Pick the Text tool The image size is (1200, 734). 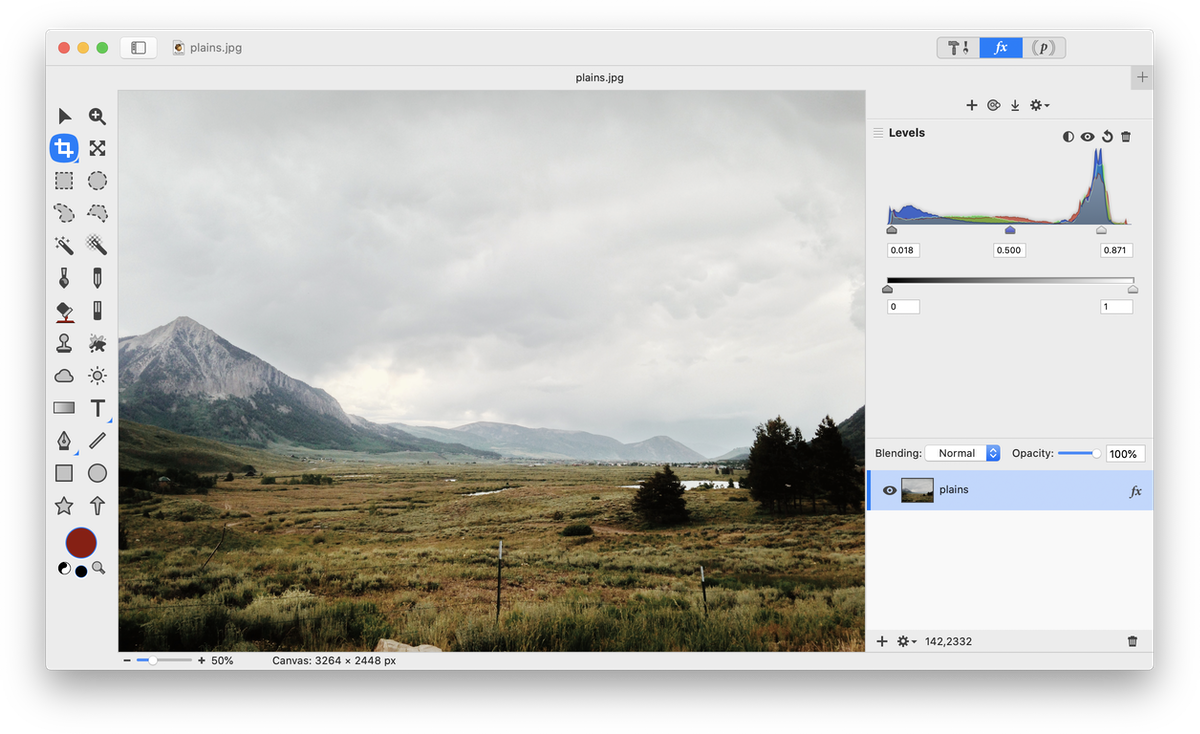tap(97, 408)
